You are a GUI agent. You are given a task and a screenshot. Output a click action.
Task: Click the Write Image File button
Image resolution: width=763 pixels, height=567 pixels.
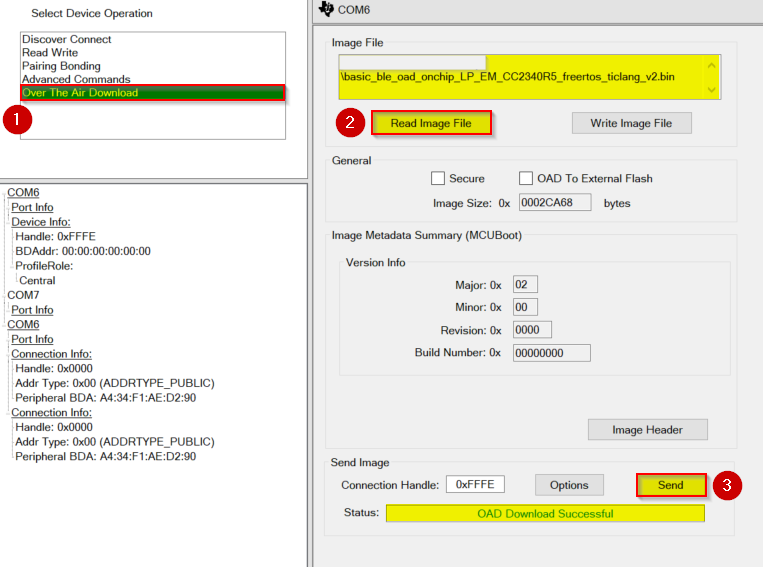pos(631,123)
